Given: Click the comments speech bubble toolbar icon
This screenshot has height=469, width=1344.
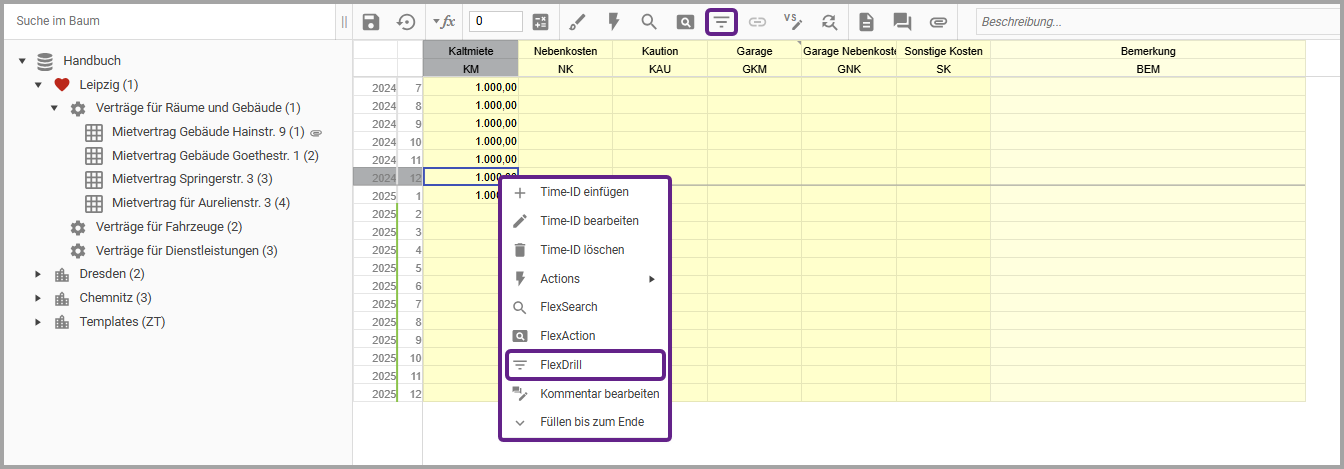Looking at the screenshot, I should 902,21.
